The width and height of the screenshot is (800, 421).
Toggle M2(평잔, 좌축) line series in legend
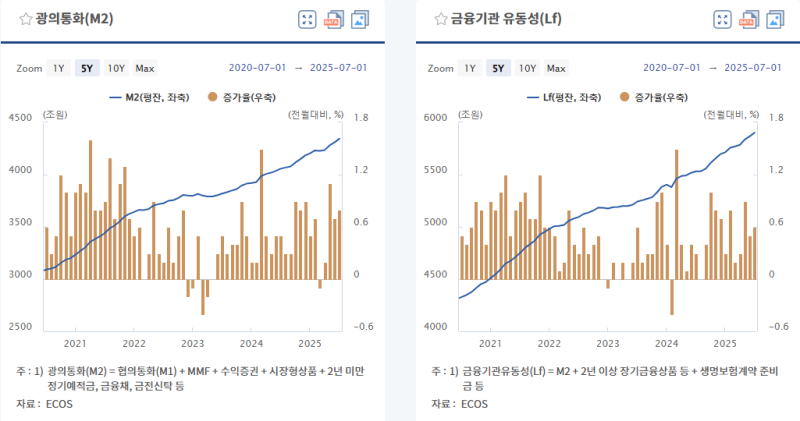tap(151, 97)
